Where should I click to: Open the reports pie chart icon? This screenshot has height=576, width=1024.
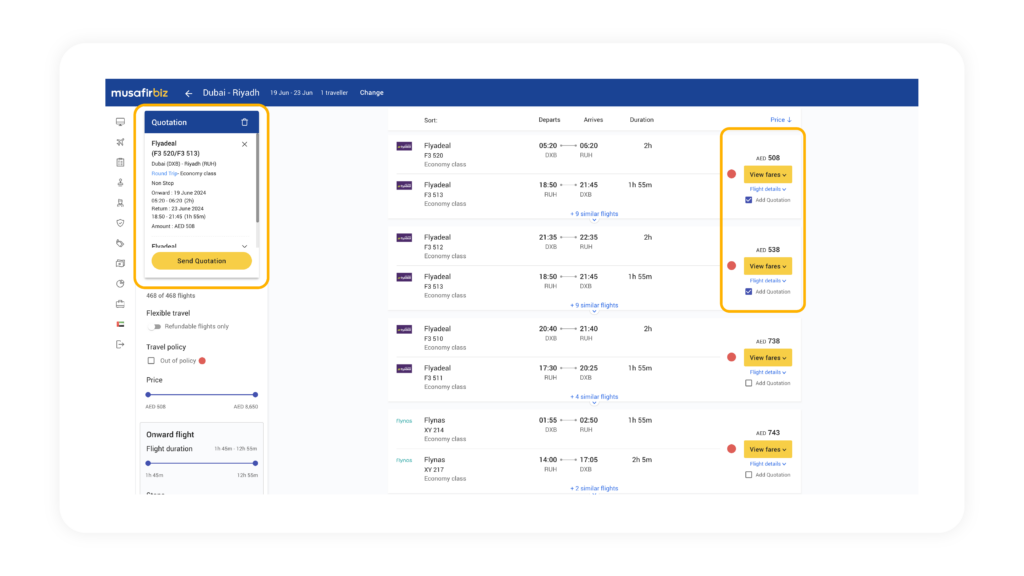[120, 284]
